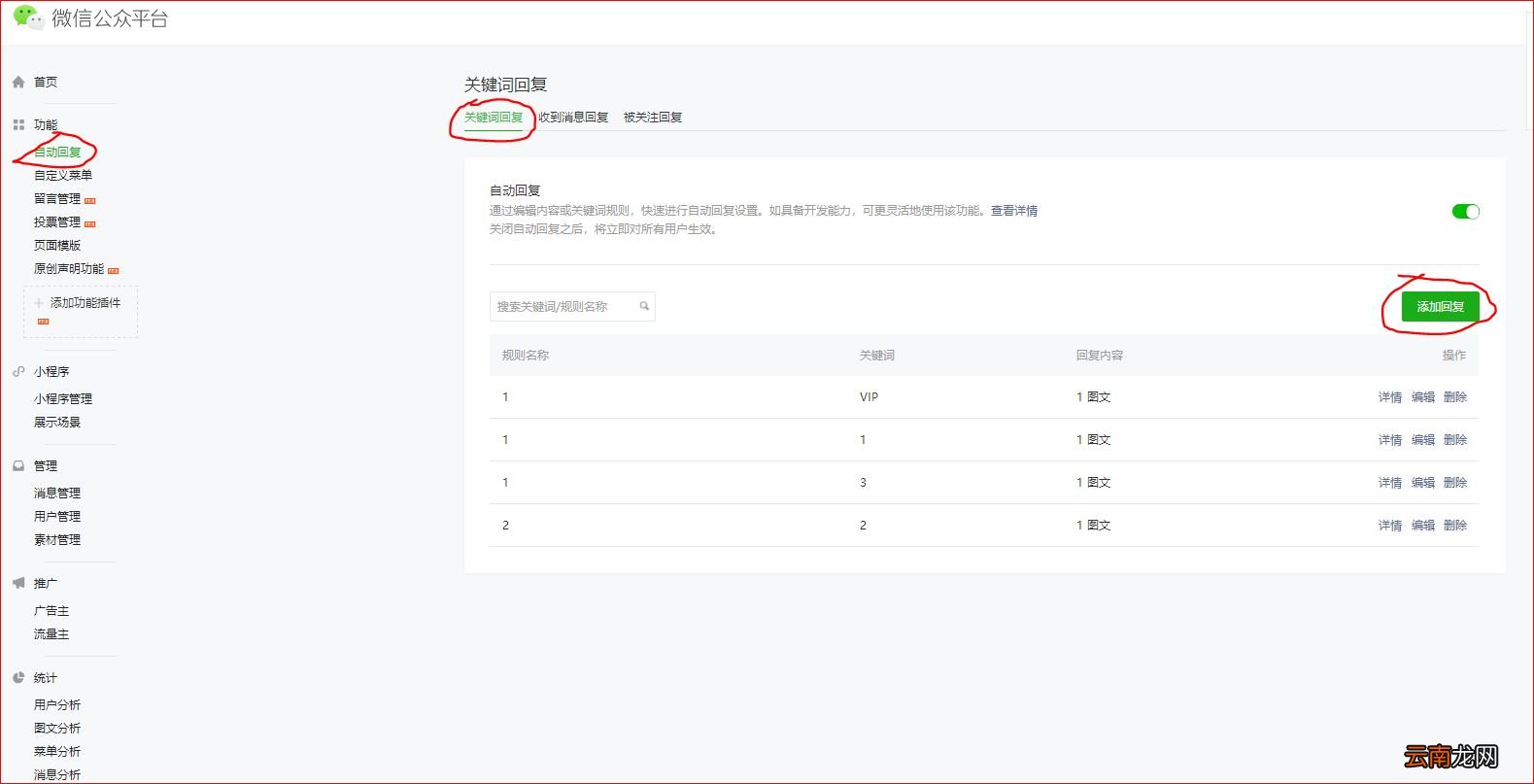Click the WeChat logo icon

(x=28, y=17)
